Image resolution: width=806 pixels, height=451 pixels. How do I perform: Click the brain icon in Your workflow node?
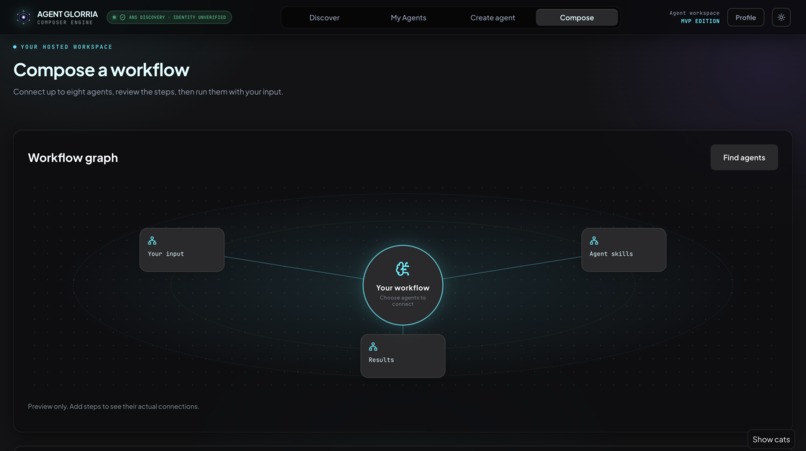click(402, 269)
